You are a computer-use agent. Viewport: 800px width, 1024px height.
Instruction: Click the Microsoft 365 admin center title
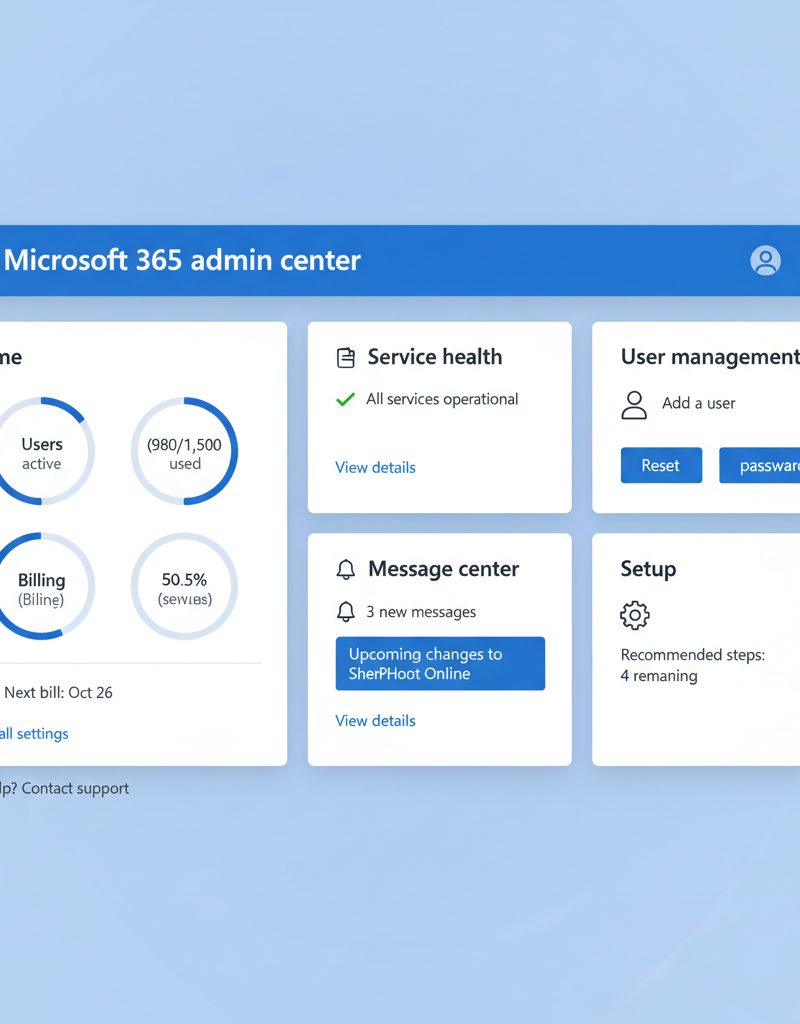[182, 260]
